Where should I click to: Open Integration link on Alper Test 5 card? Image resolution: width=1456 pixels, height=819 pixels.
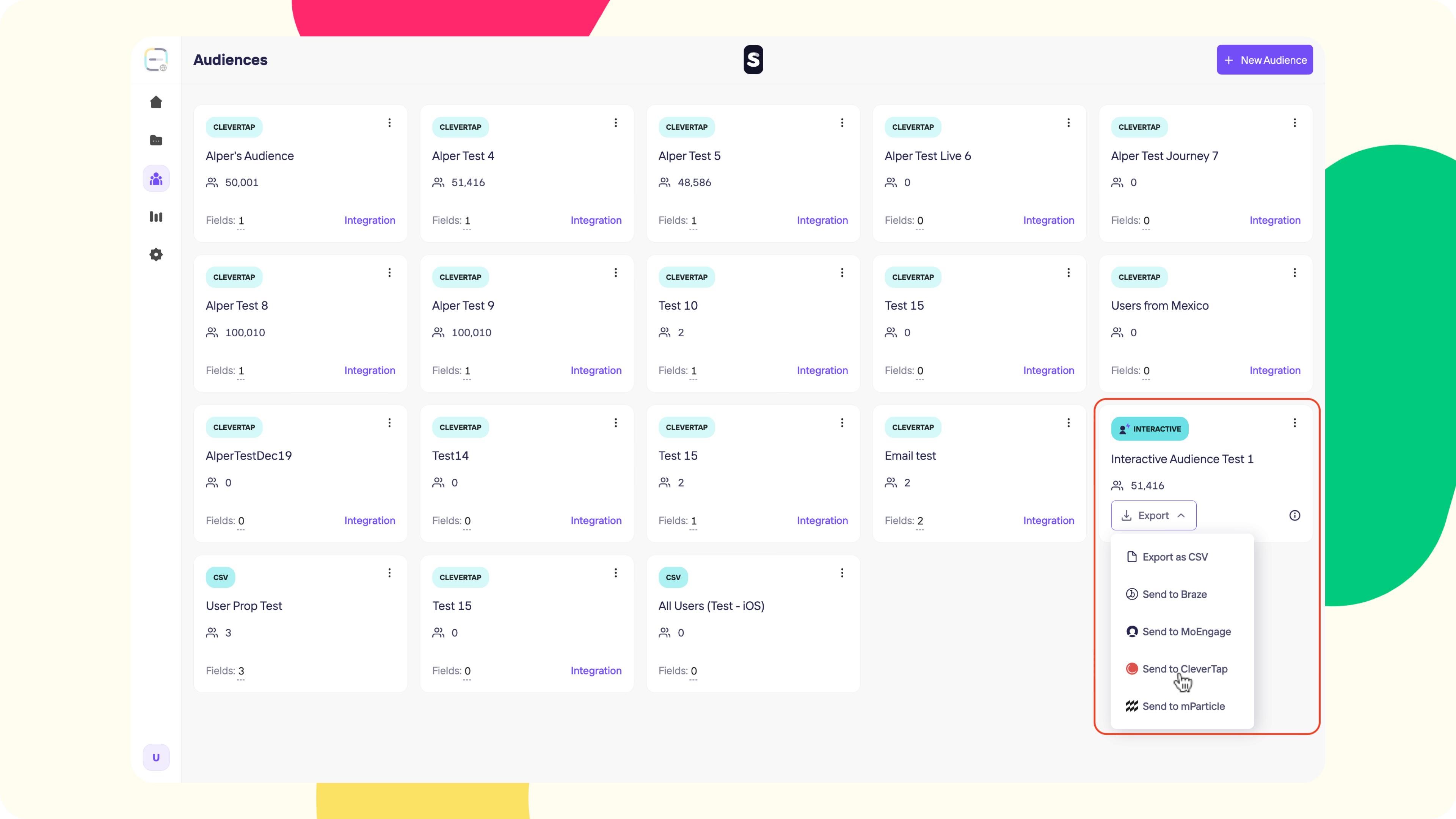click(822, 220)
